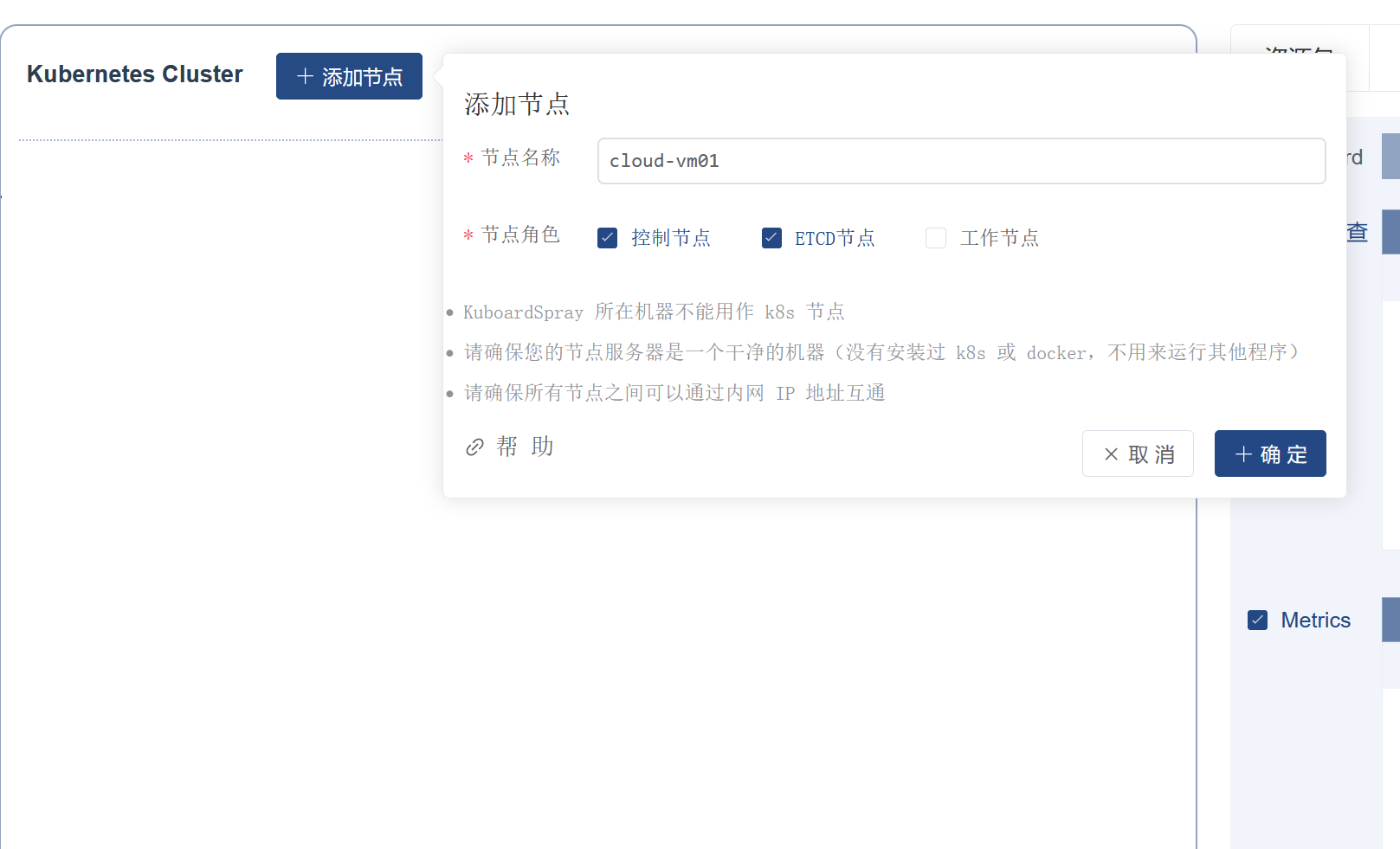
Task: Click the 取消 button
Action: (1138, 453)
